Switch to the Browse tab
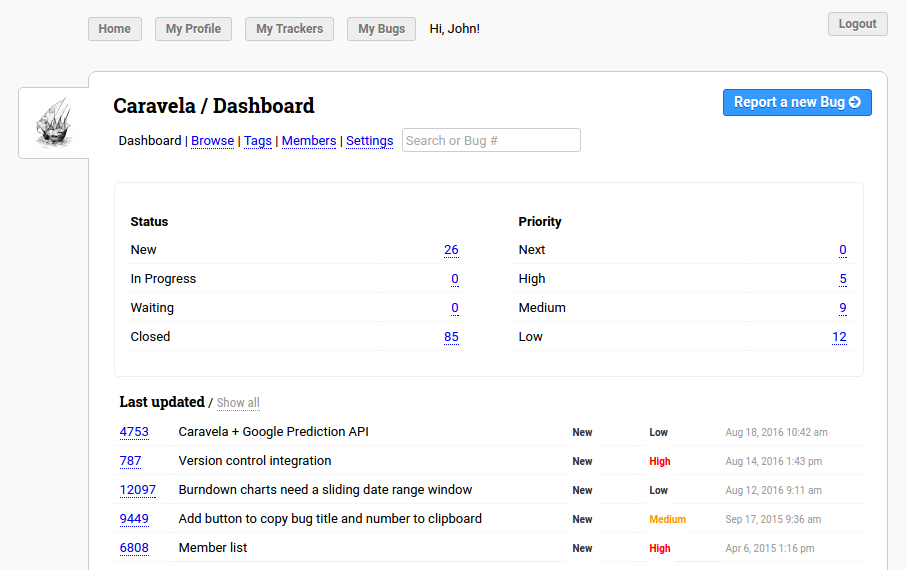The width and height of the screenshot is (907, 570). pyautogui.click(x=212, y=141)
